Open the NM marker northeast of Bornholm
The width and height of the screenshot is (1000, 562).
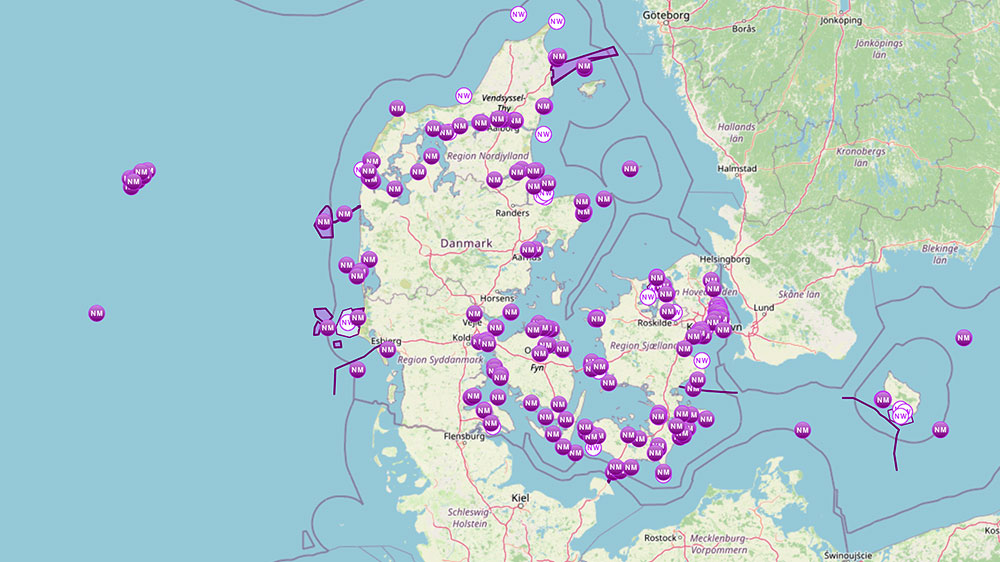pos(963,338)
